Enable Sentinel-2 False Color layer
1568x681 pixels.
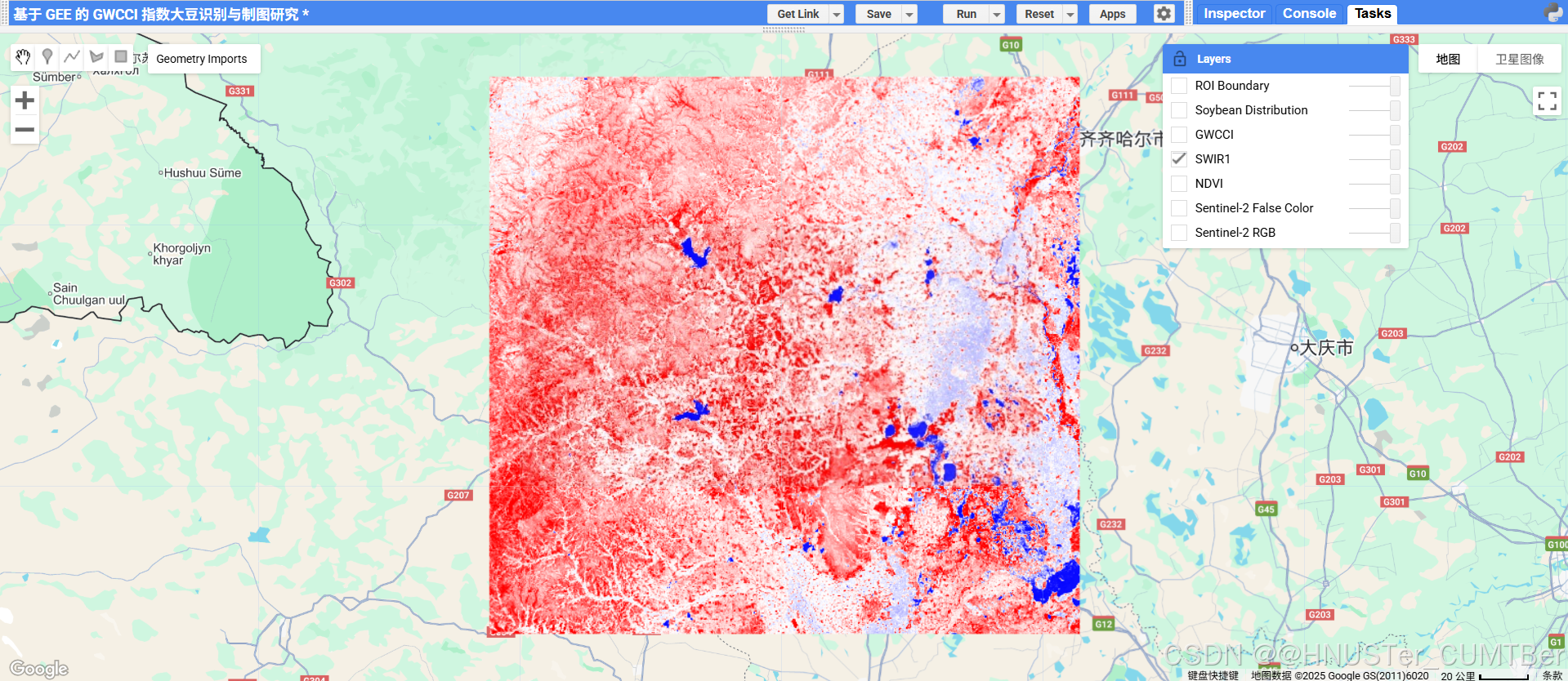coord(1179,208)
